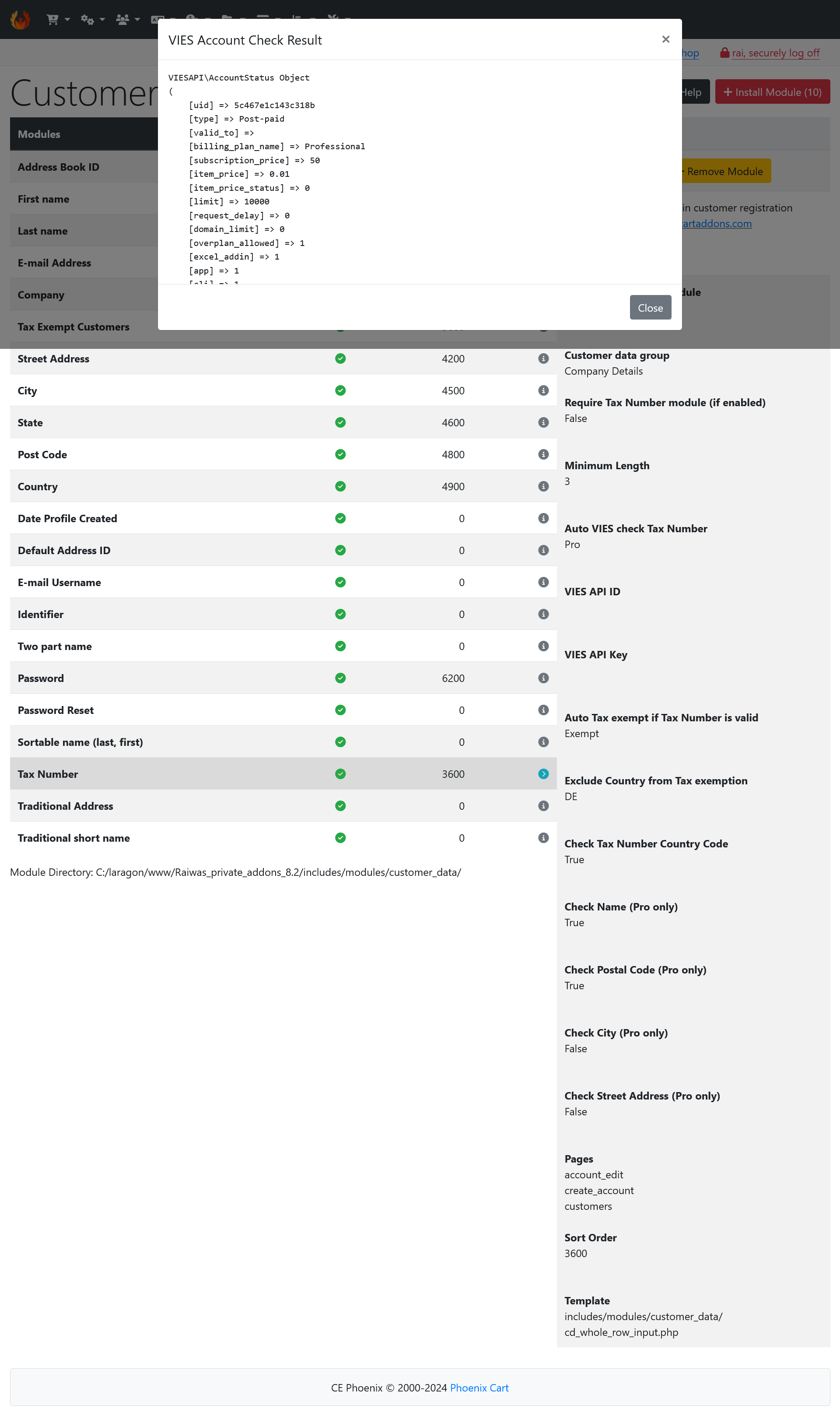Toggle the green status check for Identifier

(x=340, y=614)
